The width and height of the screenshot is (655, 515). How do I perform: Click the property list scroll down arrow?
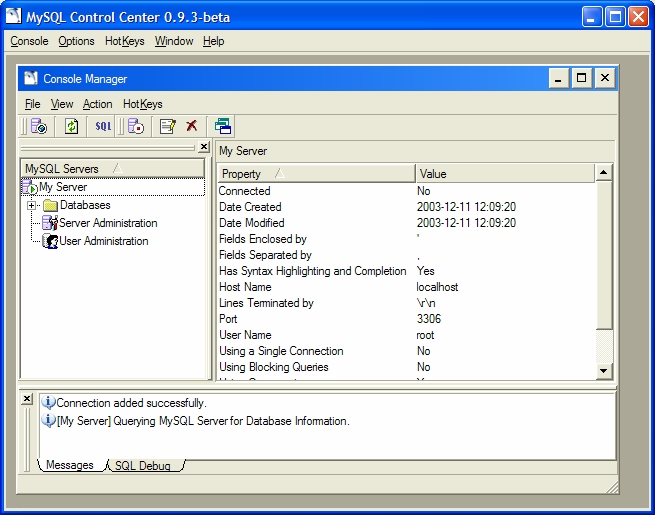point(604,370)
